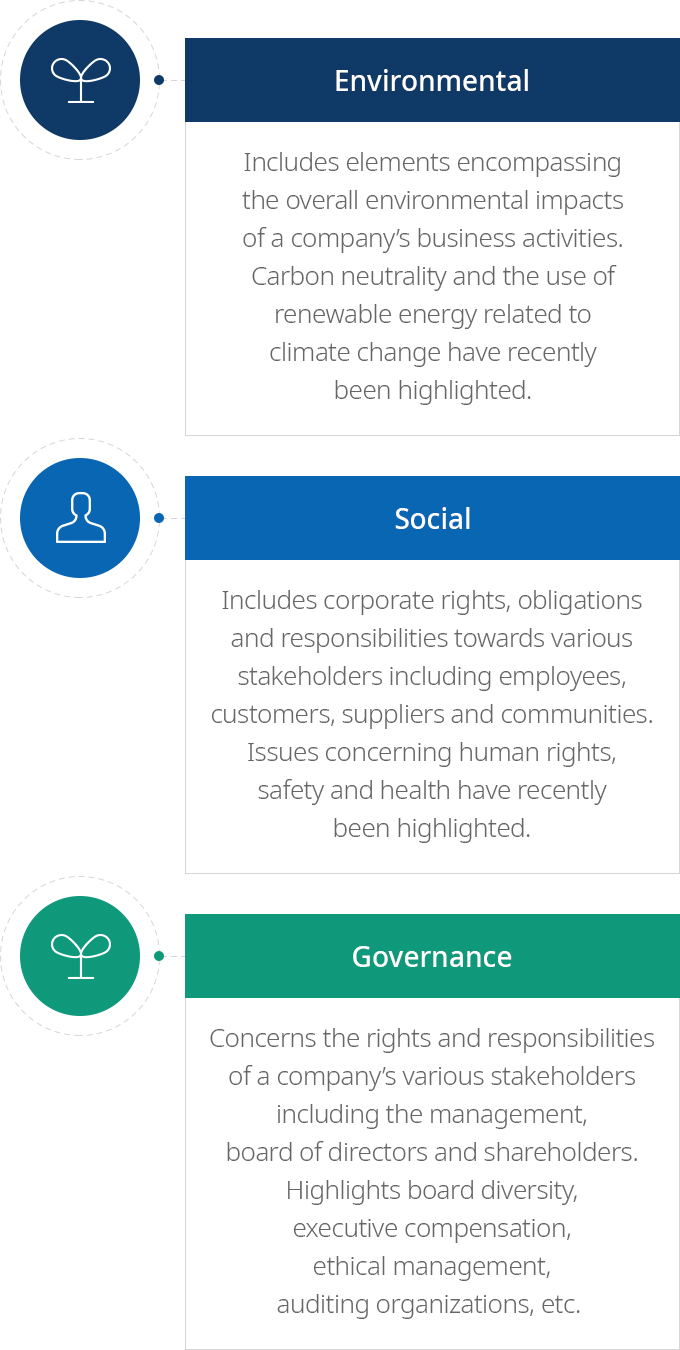Click the 'Issues concerning human rights' text line

click(x=432, y=752)
